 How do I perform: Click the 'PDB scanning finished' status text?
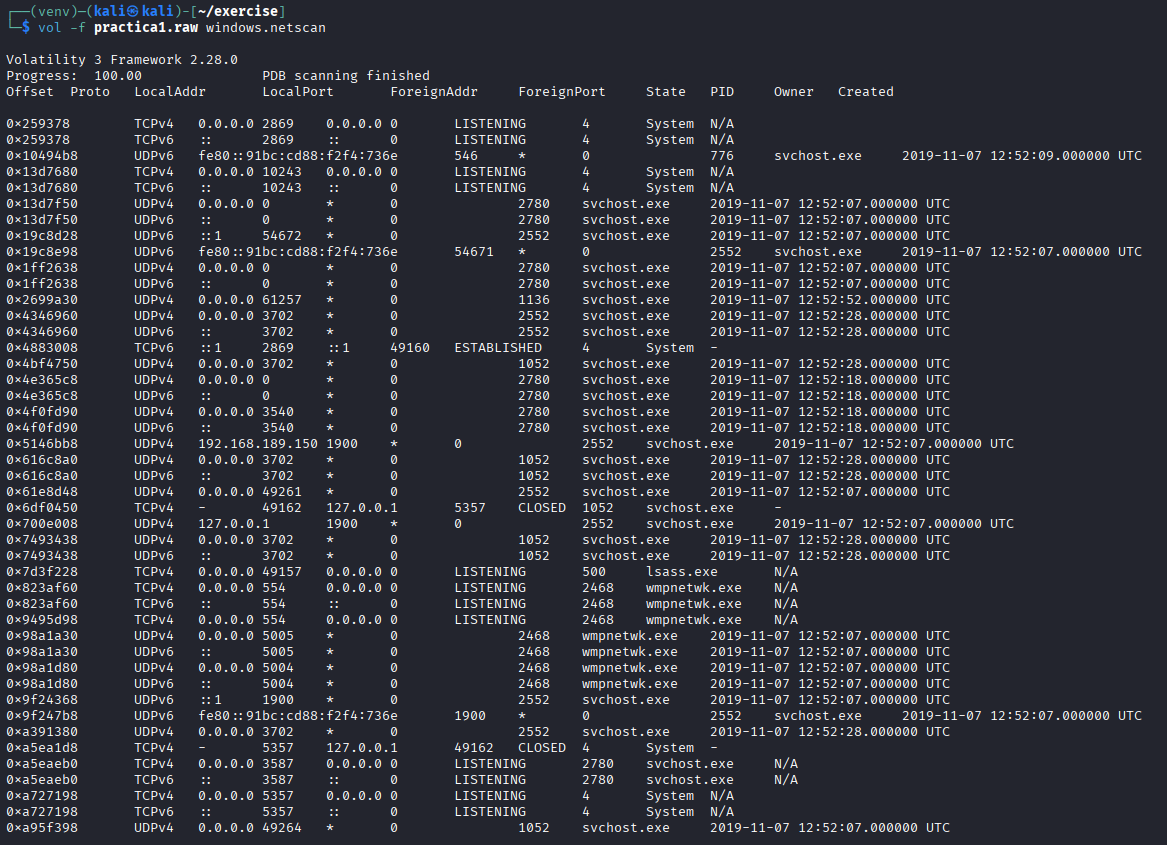(x=346, y=76)
